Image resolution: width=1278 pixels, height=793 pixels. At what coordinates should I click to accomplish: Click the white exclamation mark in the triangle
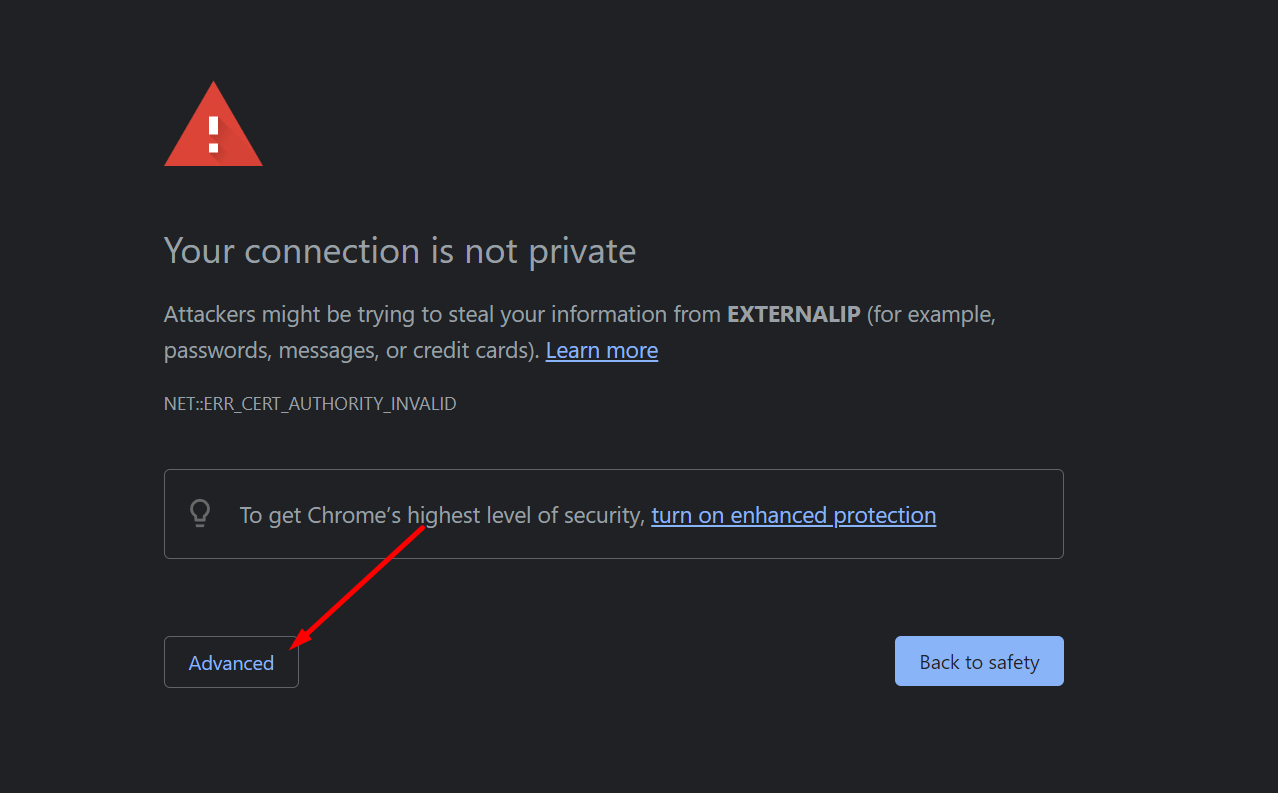213,133
